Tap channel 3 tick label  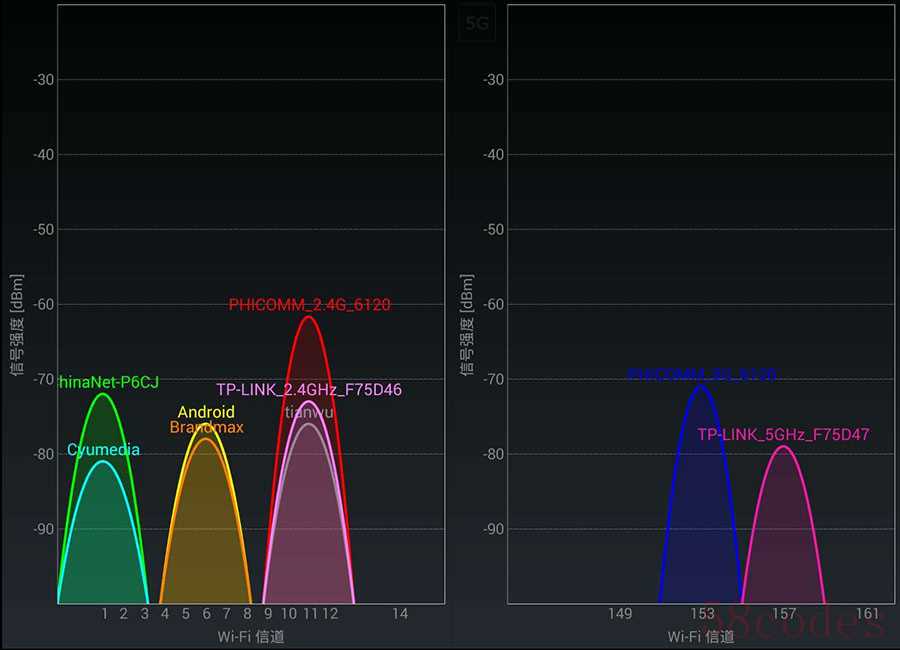tap(145, 614)
